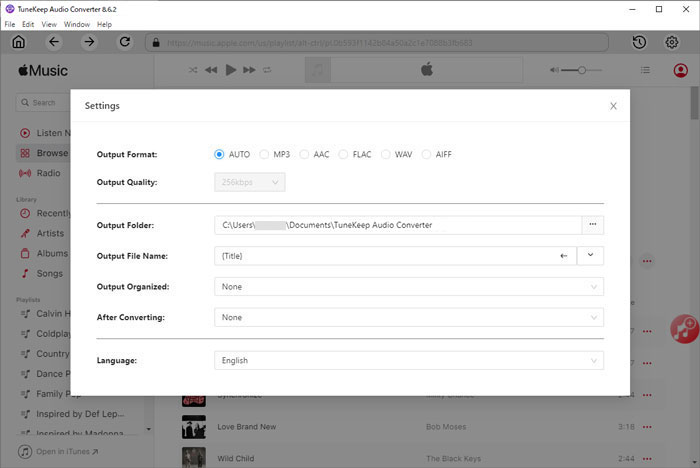The width and height of the screenshot is (700, 468).
Task: Open the Window menu
Action: (x=77, y=25)
